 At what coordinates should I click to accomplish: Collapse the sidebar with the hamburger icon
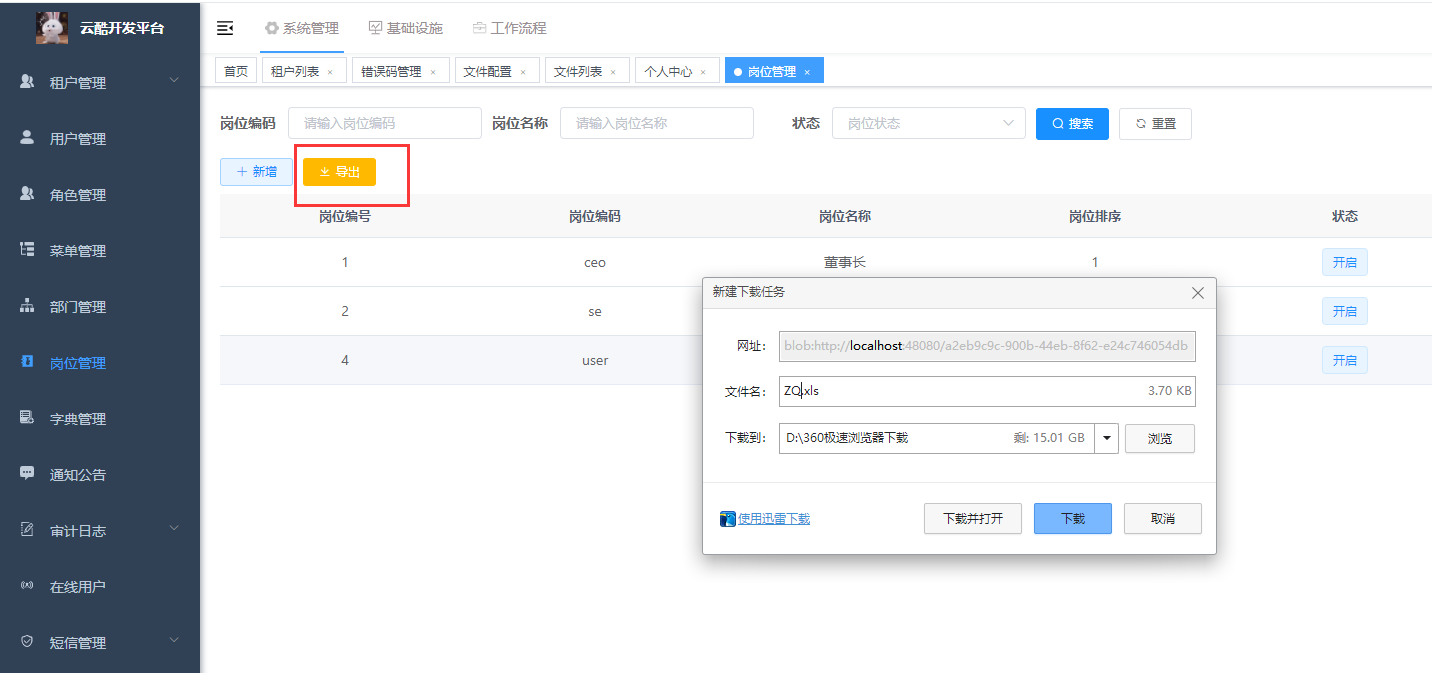[x=225, y=28]
